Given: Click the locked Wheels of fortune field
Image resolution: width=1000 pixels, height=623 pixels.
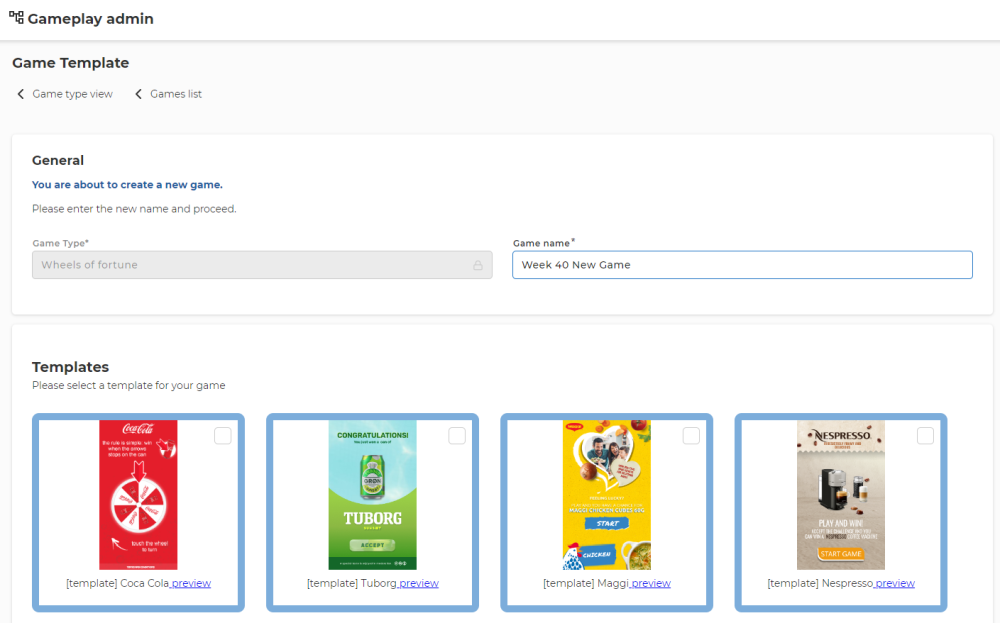Looking at the screenshot, I should pyautogui.click(x=262, y=265).
